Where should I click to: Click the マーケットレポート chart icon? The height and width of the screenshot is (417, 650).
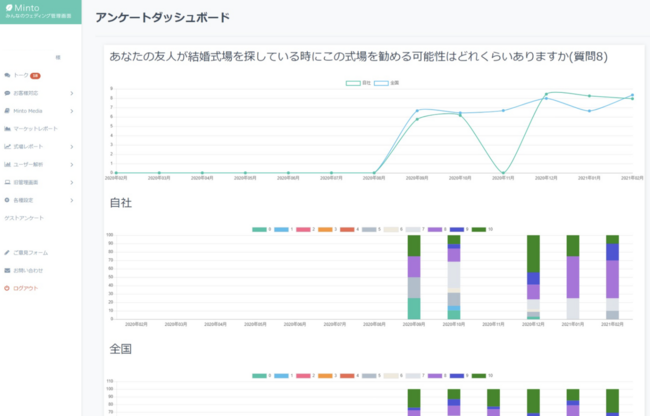(7, 129)
